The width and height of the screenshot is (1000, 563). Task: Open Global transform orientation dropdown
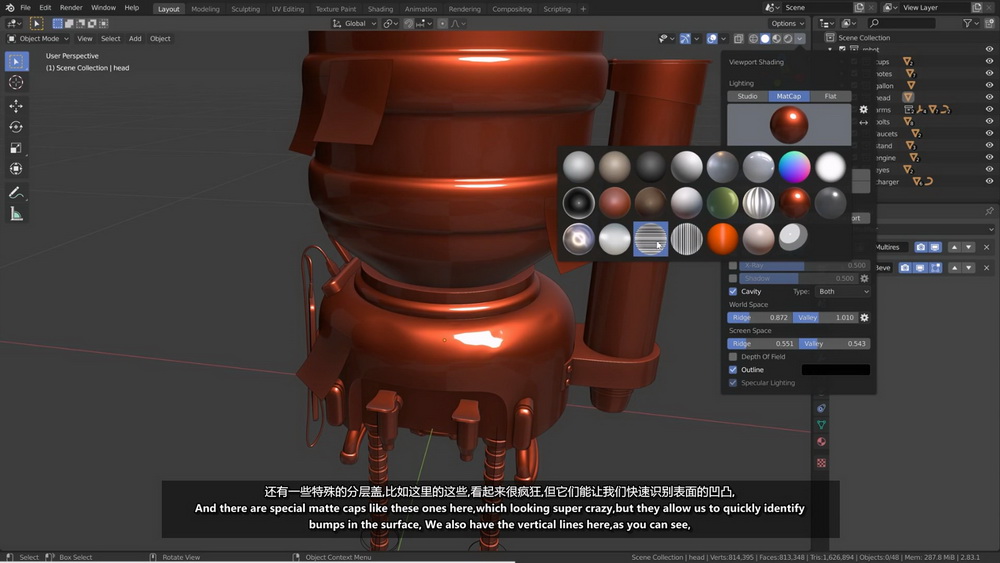pyautogui.click(x=355, y=24)
